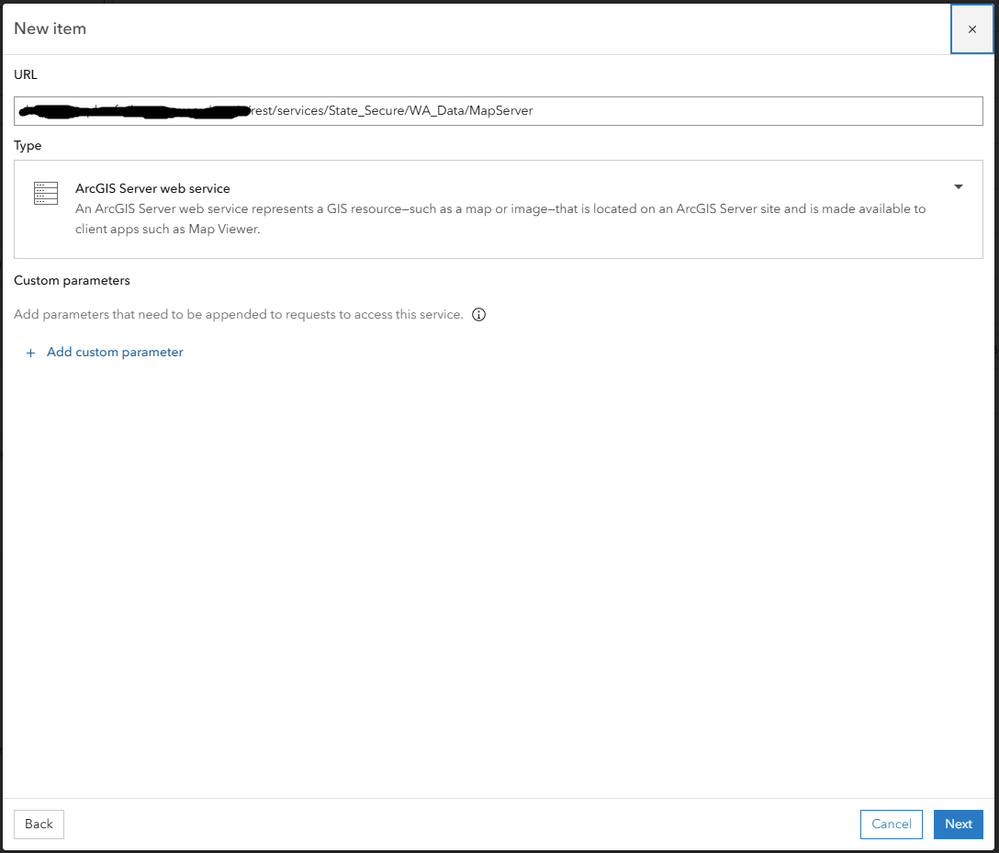Click the MapServer text in the URL

(x=502, y=111)
